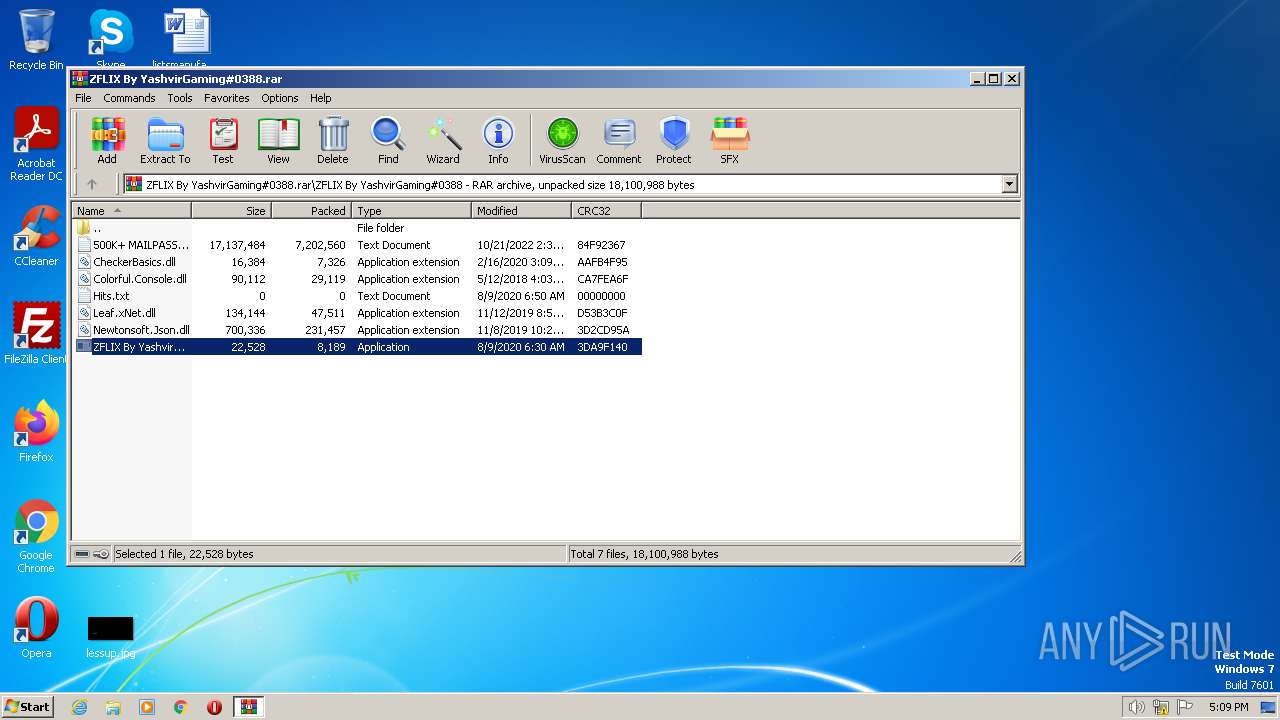Open FileZilla Client desktop shortcut
Screen dimensions: 1280x720
click(x=36, y=334)
